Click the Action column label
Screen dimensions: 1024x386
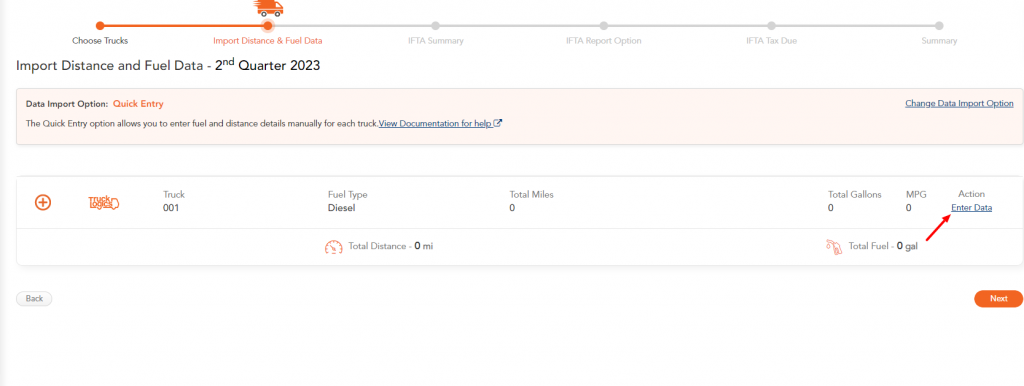[x=971, y=194]
